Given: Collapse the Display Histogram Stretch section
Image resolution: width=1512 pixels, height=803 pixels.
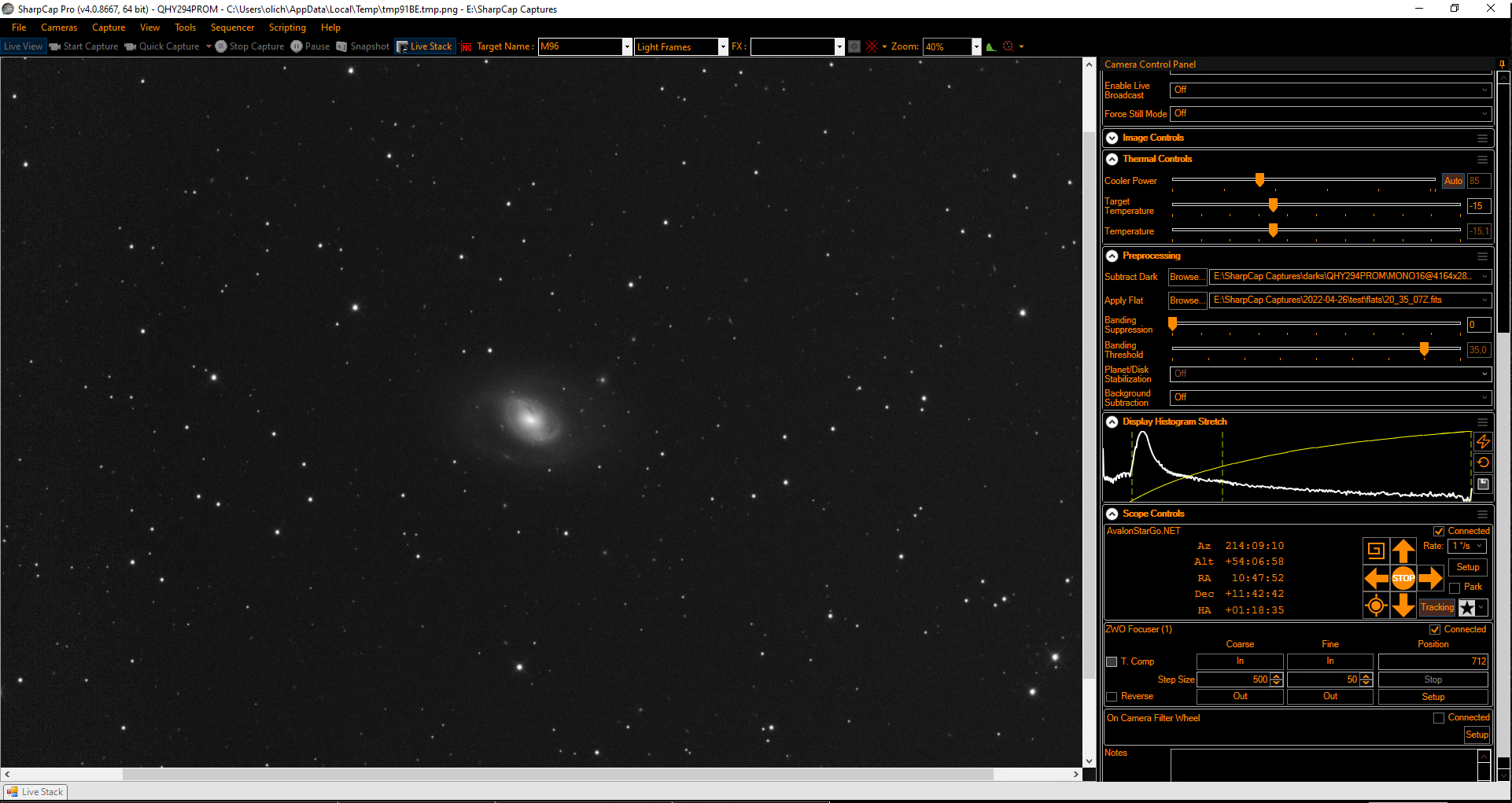Looking at the screenshot, I should point(1112,422).
